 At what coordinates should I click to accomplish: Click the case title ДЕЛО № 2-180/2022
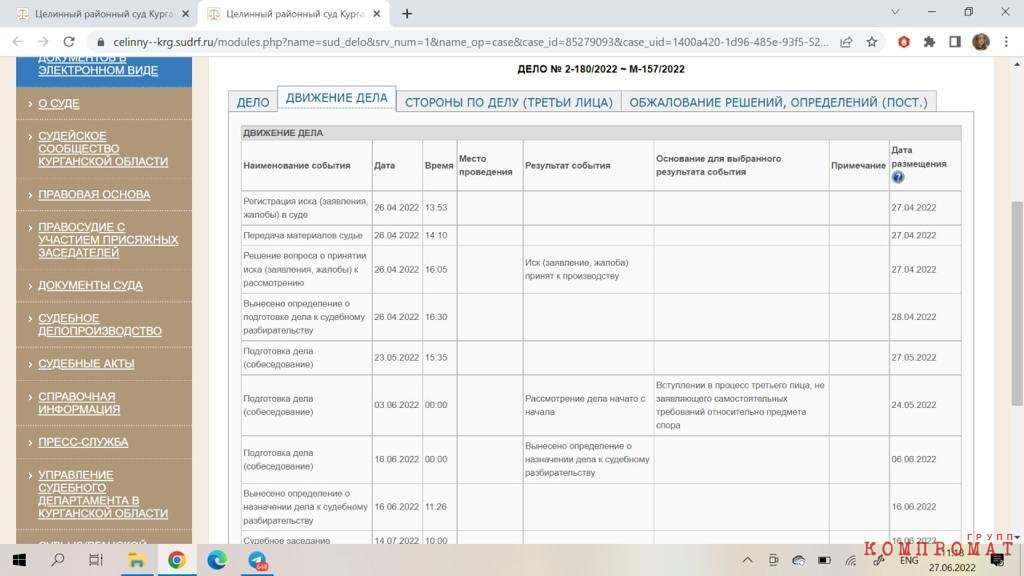coord(601,69)
